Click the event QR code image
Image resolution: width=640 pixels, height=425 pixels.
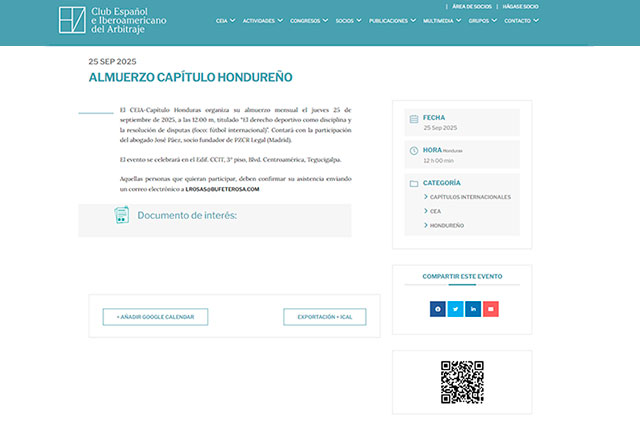click(462, 381)
